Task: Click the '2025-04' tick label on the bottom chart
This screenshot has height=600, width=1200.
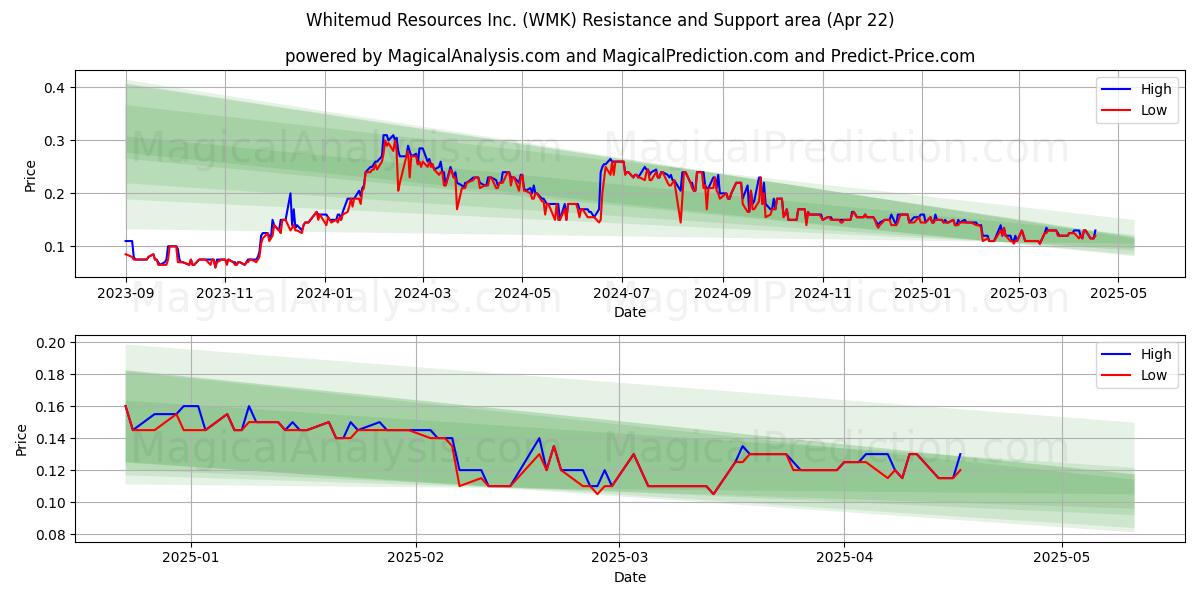Action: click(845, 559)
